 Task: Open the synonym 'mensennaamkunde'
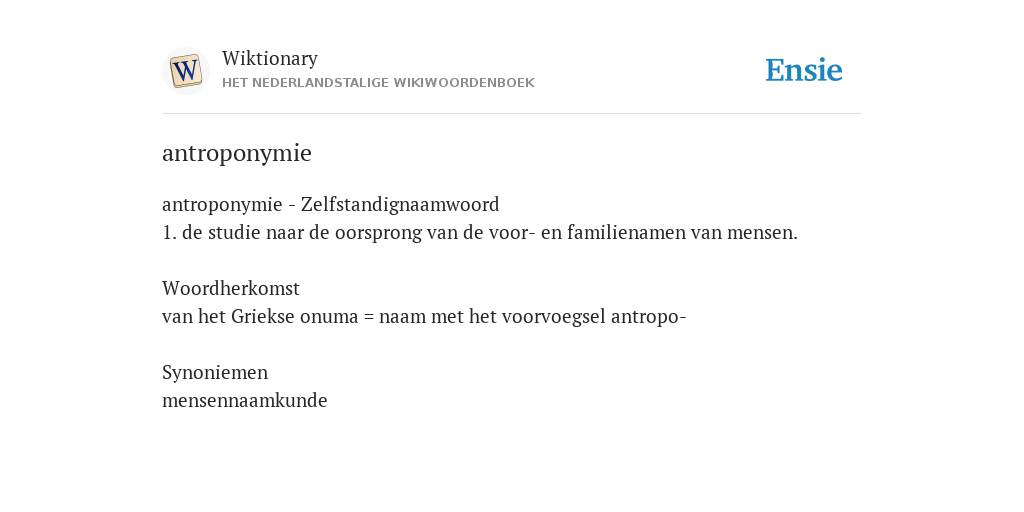click(x=244, y=400)
